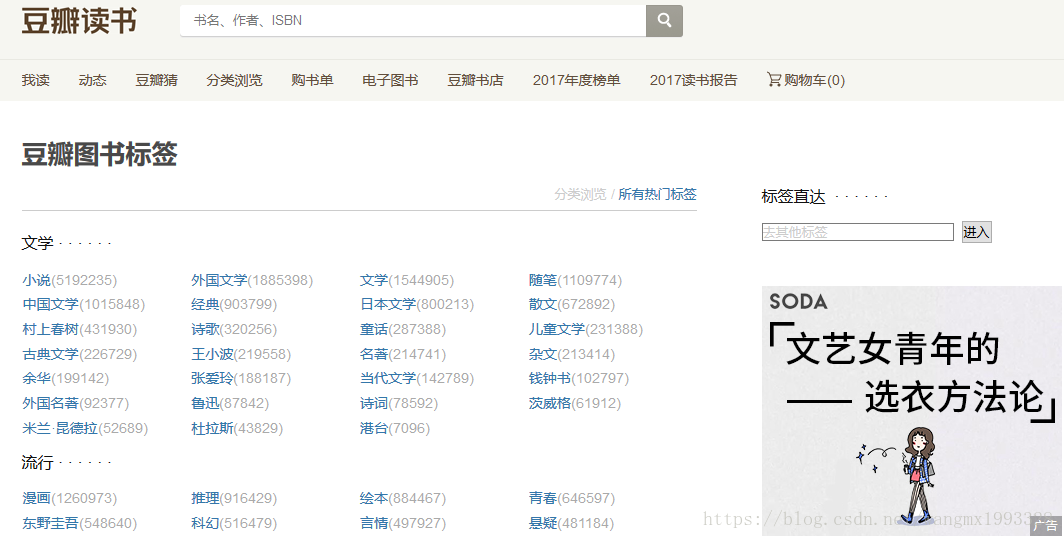The image size is (1064, 539).
Task: Open the 村上春树 tag
Action: point(50,329)
